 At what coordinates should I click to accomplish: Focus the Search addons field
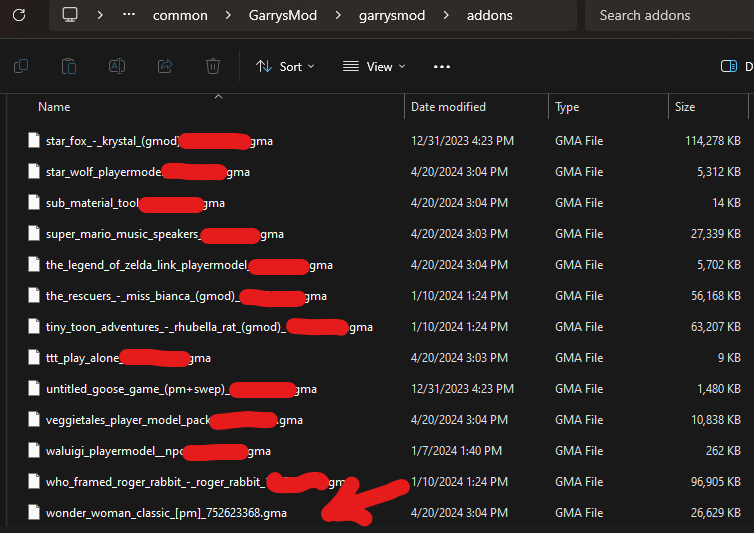click(x=669, y=15)
